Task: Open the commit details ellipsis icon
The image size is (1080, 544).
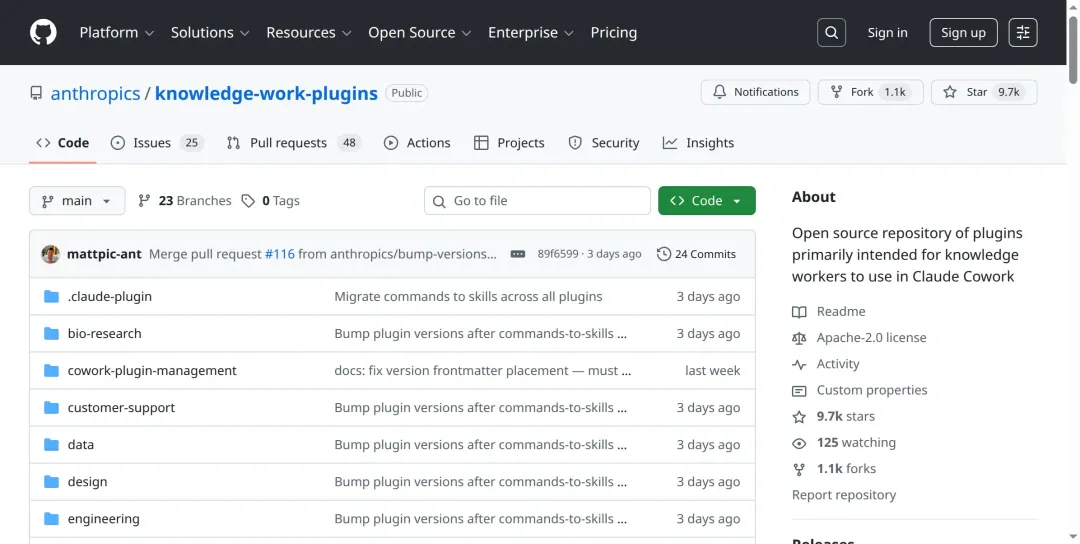Action: [518, 254]
